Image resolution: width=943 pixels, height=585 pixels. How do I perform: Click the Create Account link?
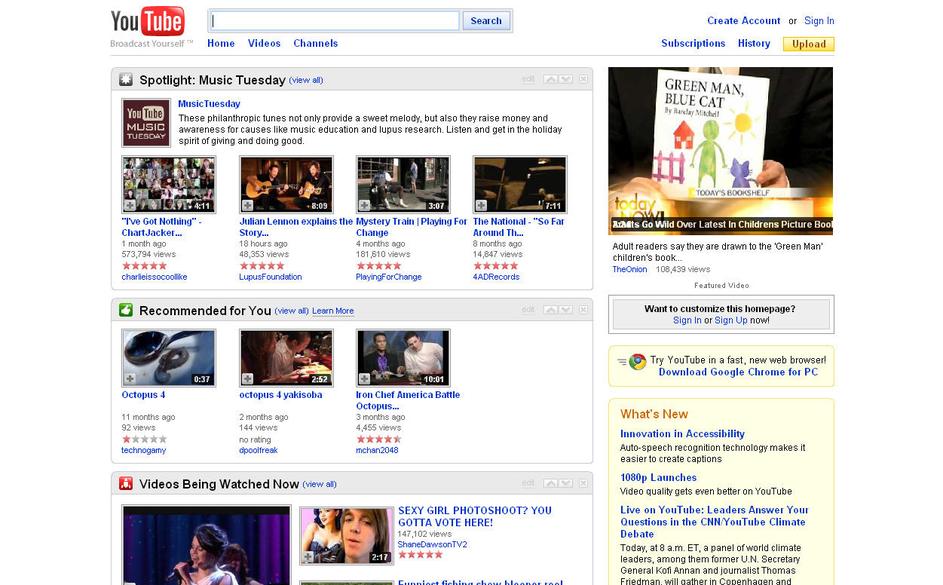coord(743,20)
